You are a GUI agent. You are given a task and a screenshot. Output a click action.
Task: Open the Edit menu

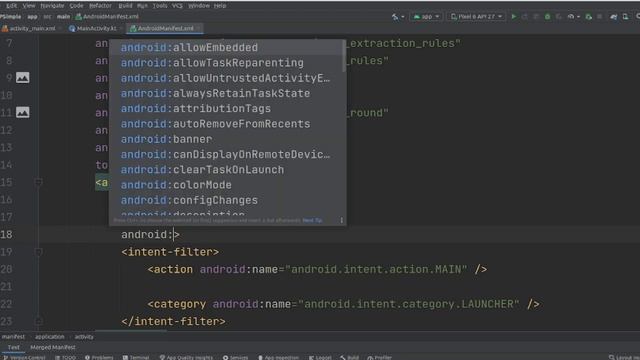click(11, 6)
